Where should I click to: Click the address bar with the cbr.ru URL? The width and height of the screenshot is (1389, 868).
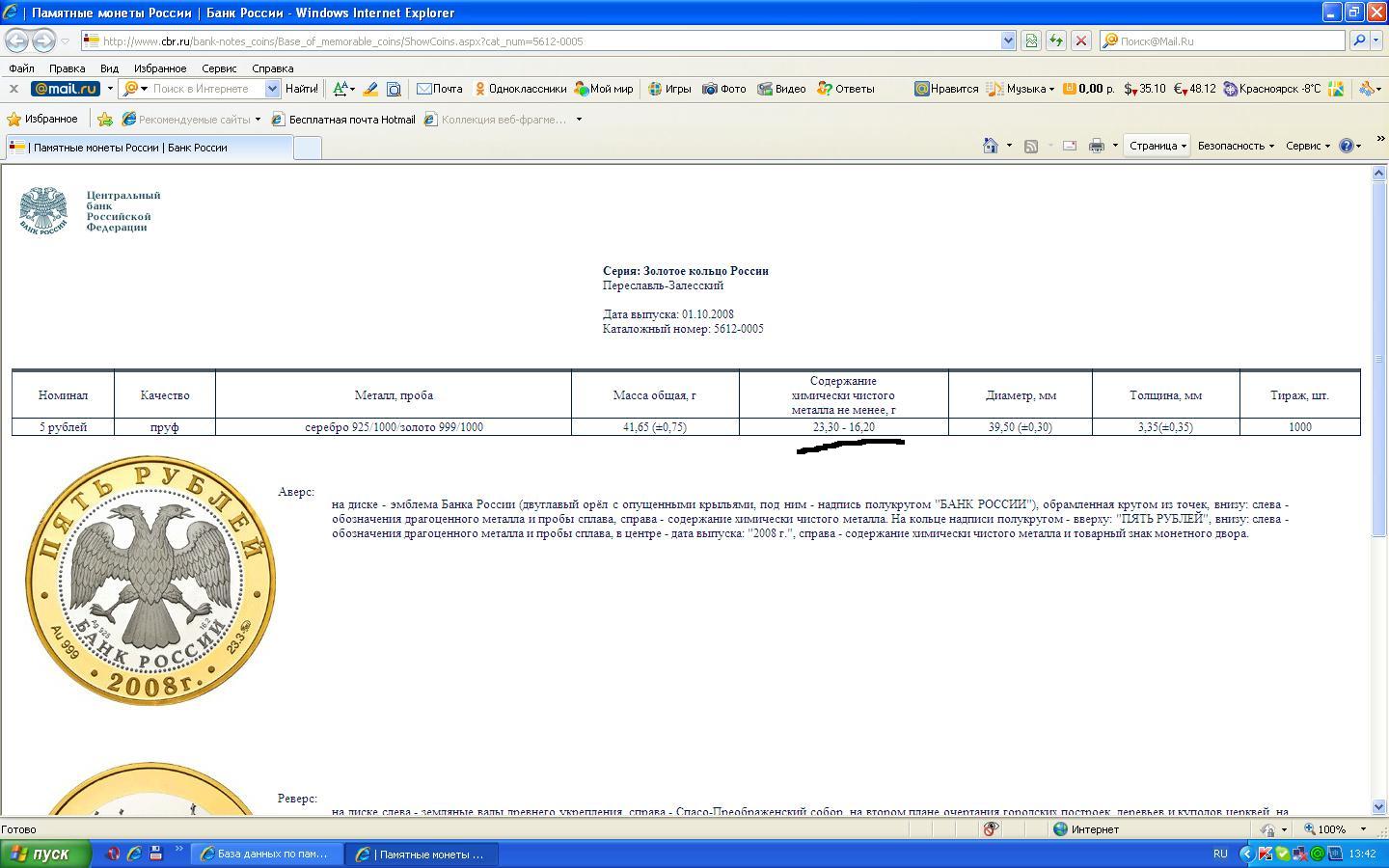click(x=540, y=41)
